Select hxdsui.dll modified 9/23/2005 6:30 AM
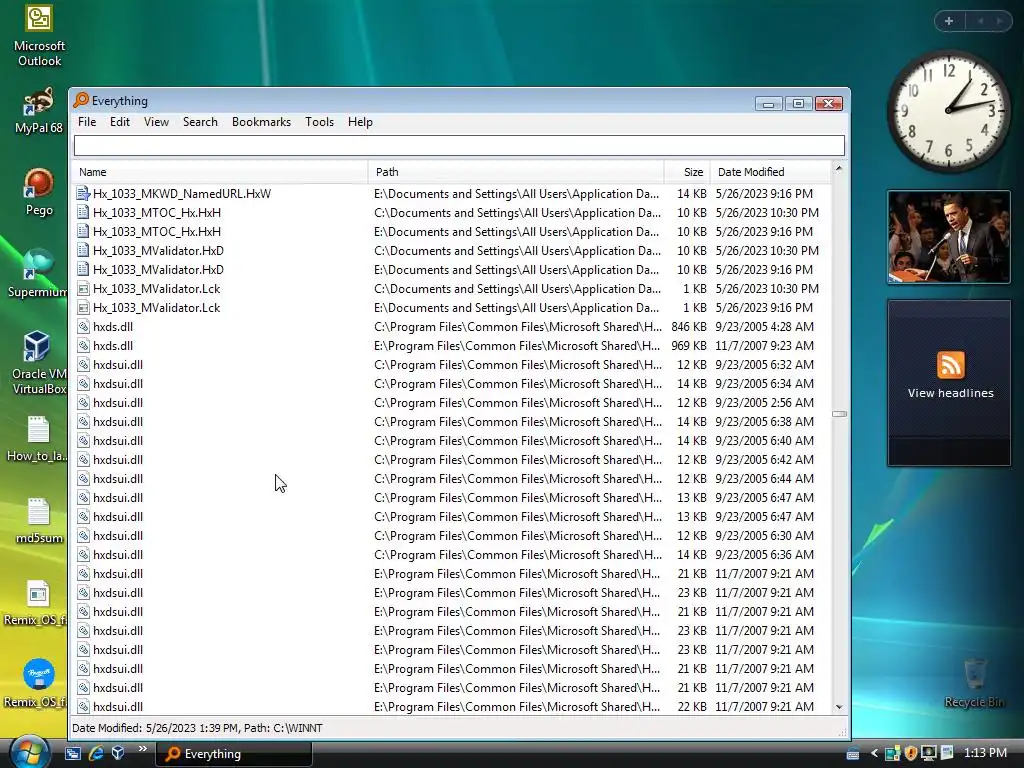Image resolution: width=1024 pixels, height=768 pixels. [x=118, y=536]
